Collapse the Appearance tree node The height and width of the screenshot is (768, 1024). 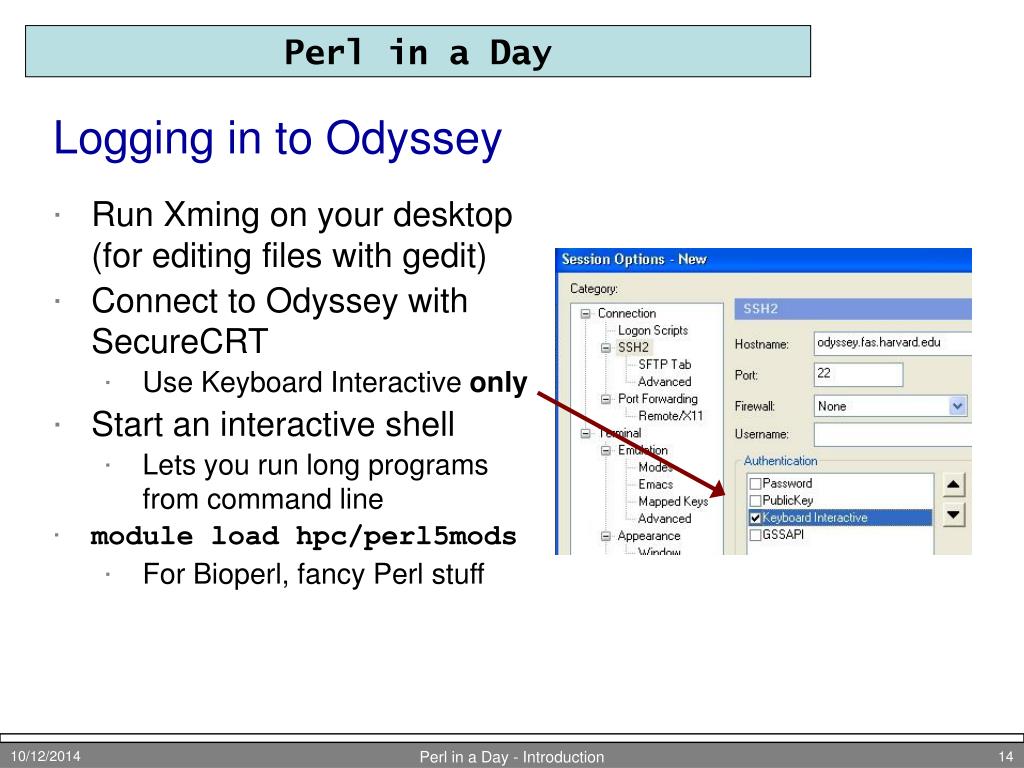[605, 536]
